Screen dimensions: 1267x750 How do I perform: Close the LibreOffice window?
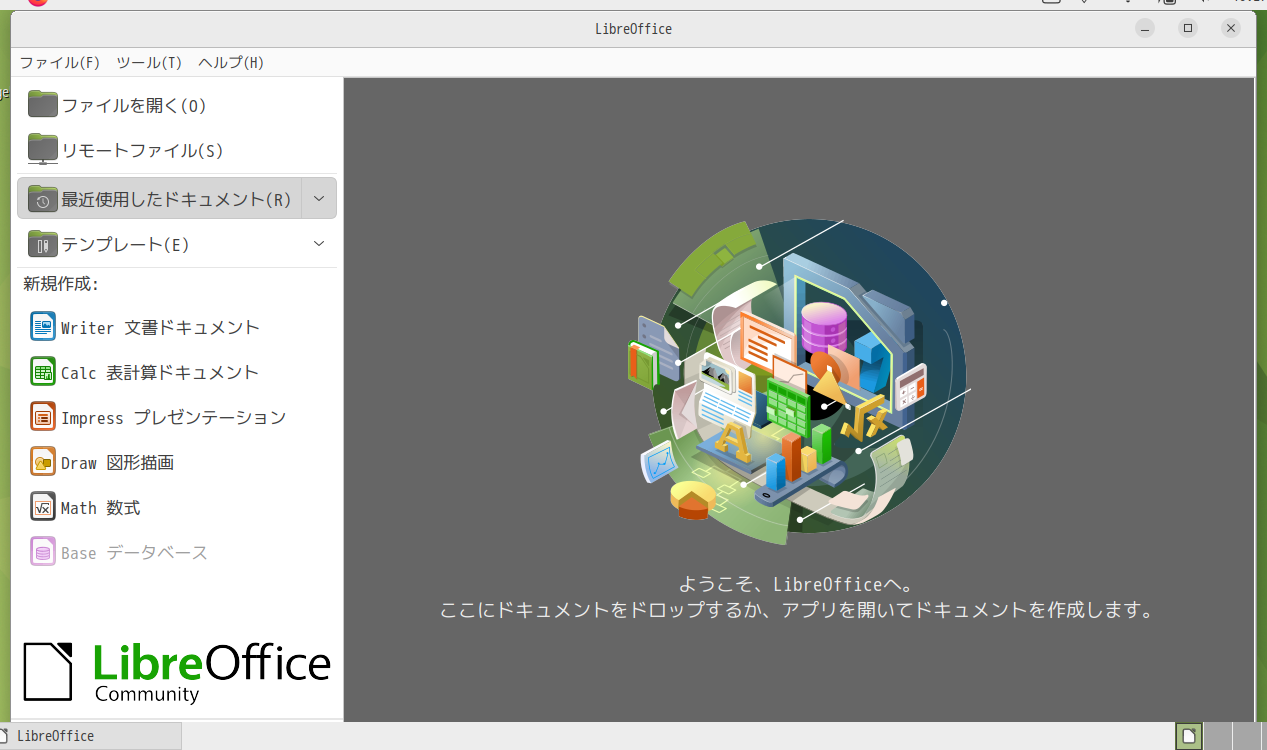coord(1231,29)
